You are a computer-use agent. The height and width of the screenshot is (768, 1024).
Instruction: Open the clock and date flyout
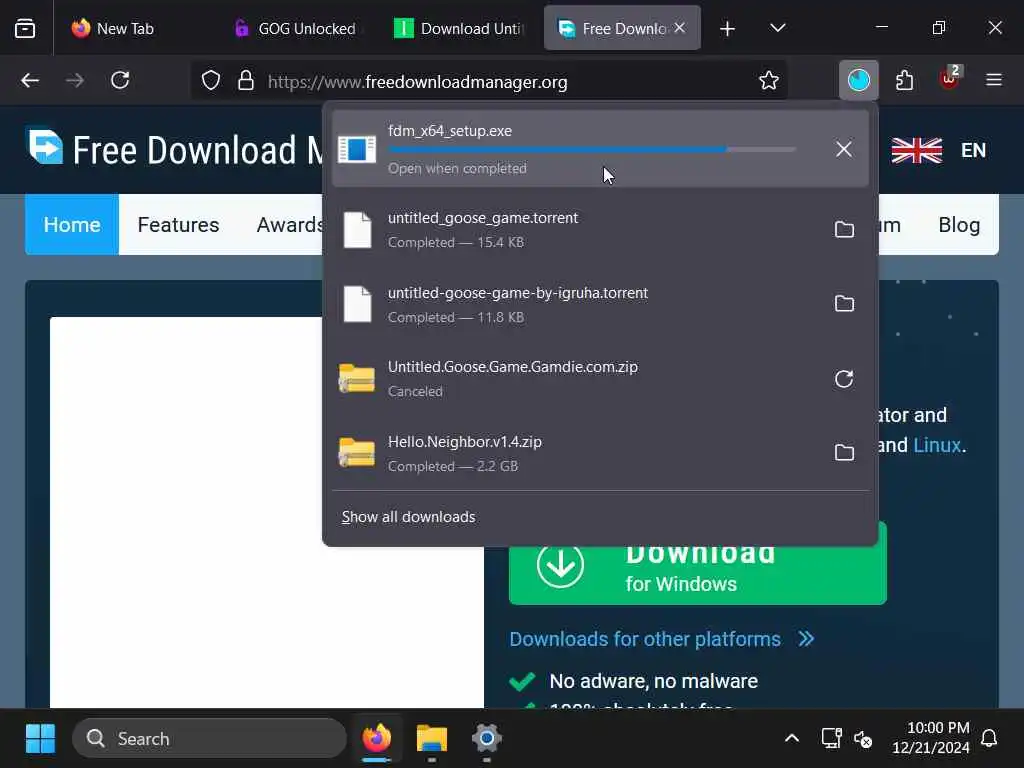tap(931, 738)
